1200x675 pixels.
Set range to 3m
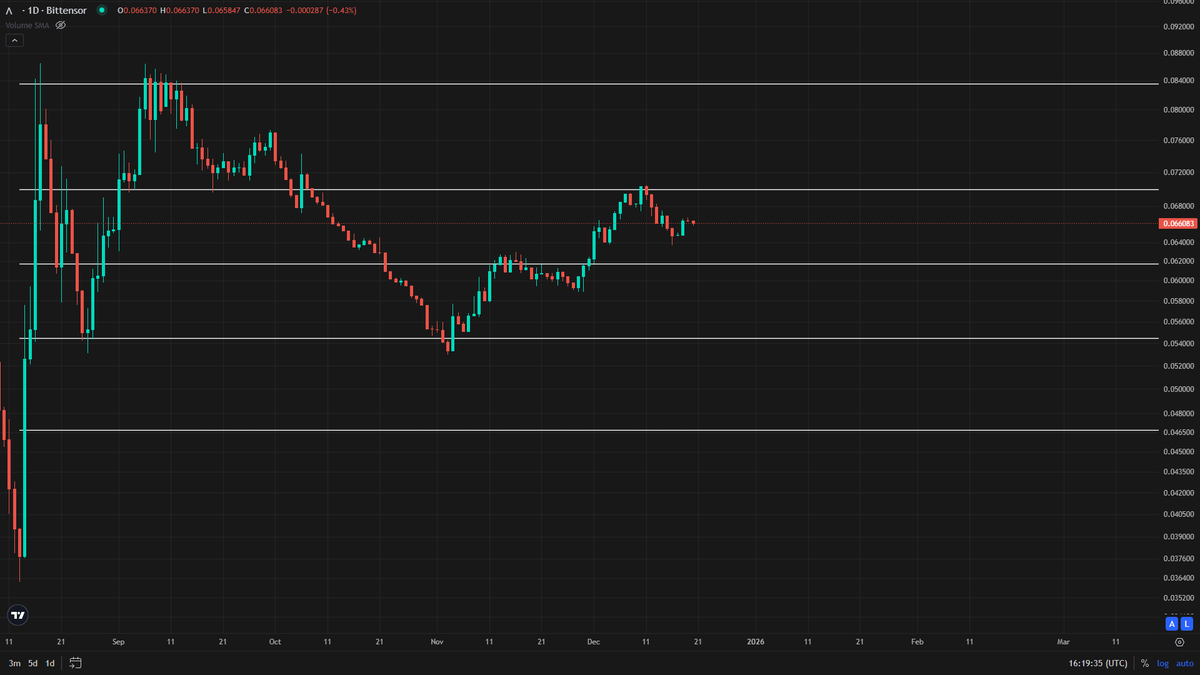(14, 663)
